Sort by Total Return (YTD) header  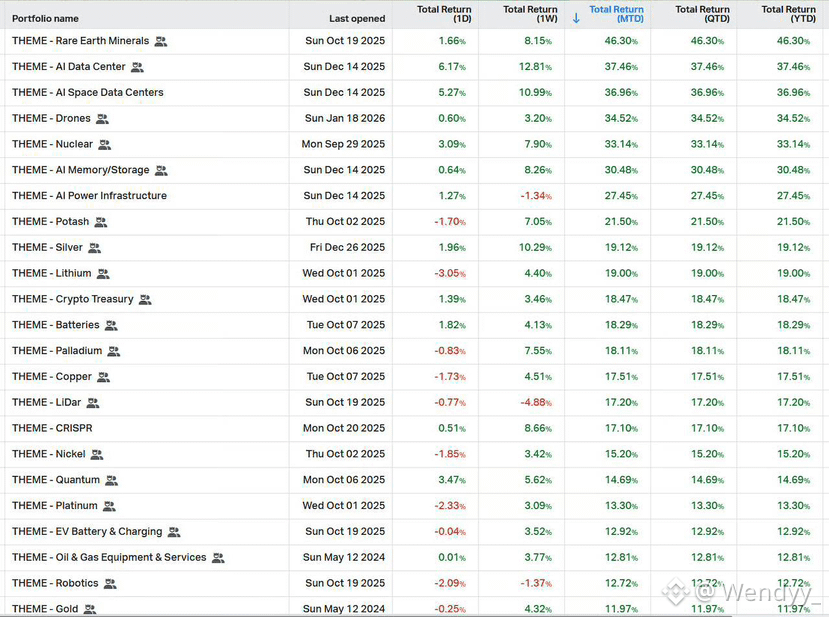(x=789, y=14)
